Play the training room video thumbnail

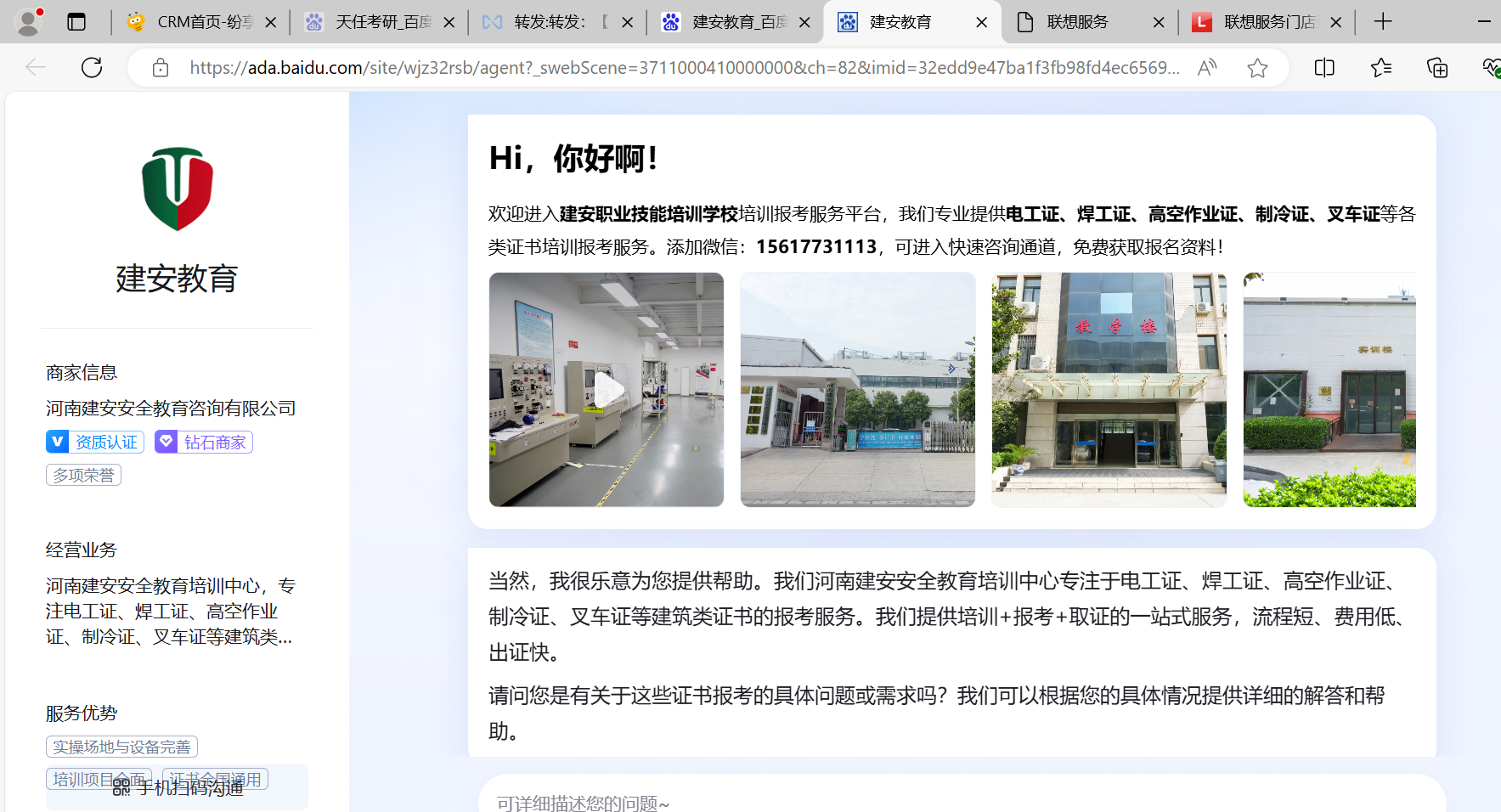[607, 389]
